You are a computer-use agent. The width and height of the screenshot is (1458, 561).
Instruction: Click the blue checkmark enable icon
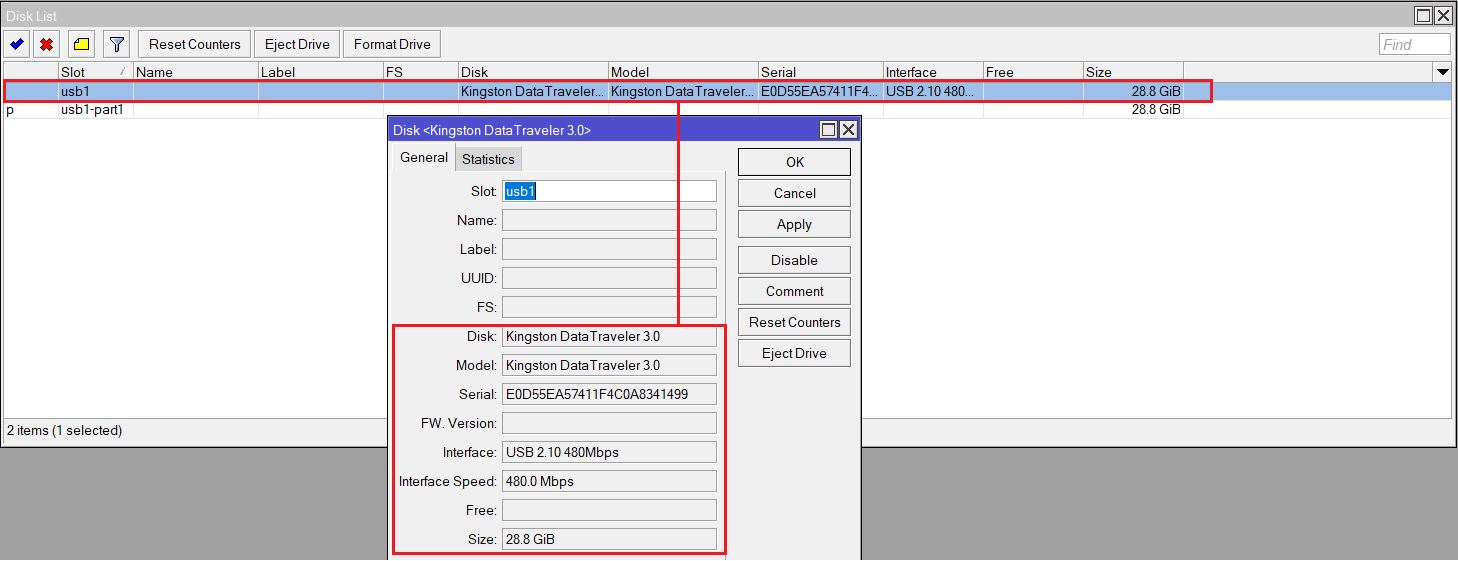pos(17,44)
